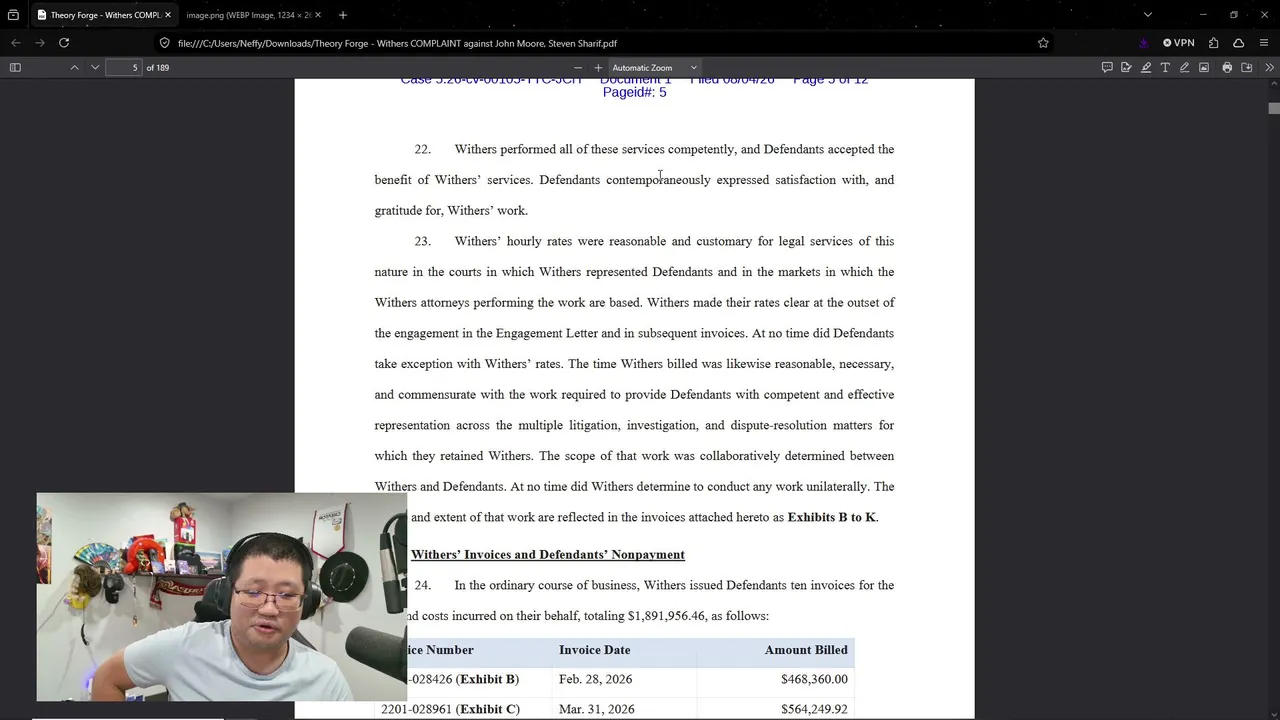Open a new browser tab
The height and width of the screenshot is (720, 1280).
[343, 15]
